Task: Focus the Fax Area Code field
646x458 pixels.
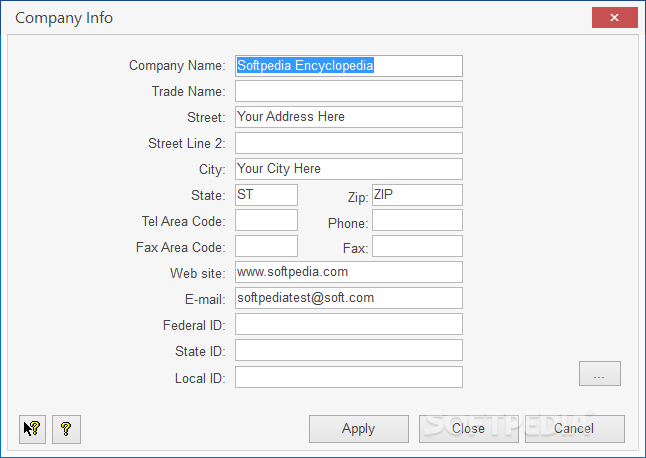Action: point(267,246)
